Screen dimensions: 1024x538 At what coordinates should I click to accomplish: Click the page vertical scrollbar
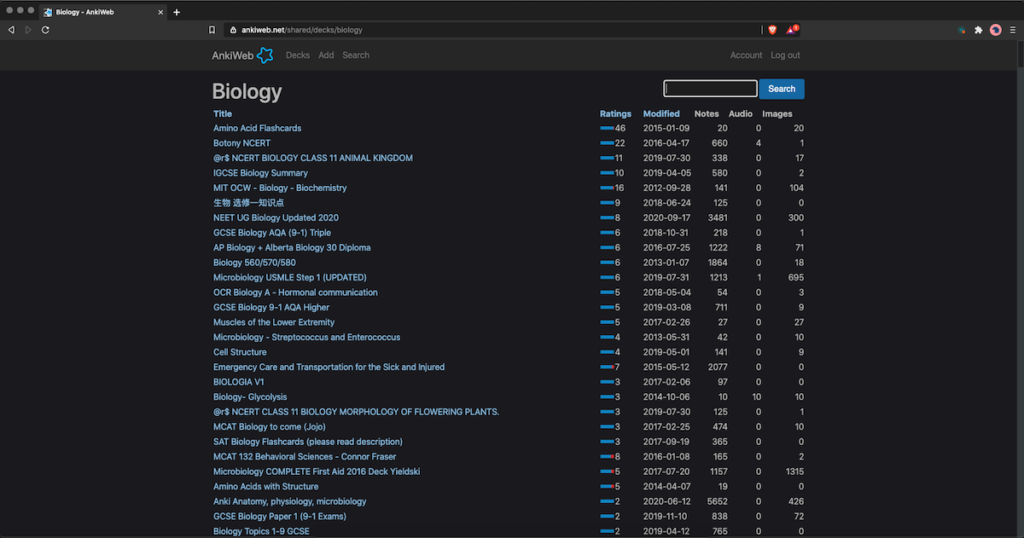(1020, 54)
